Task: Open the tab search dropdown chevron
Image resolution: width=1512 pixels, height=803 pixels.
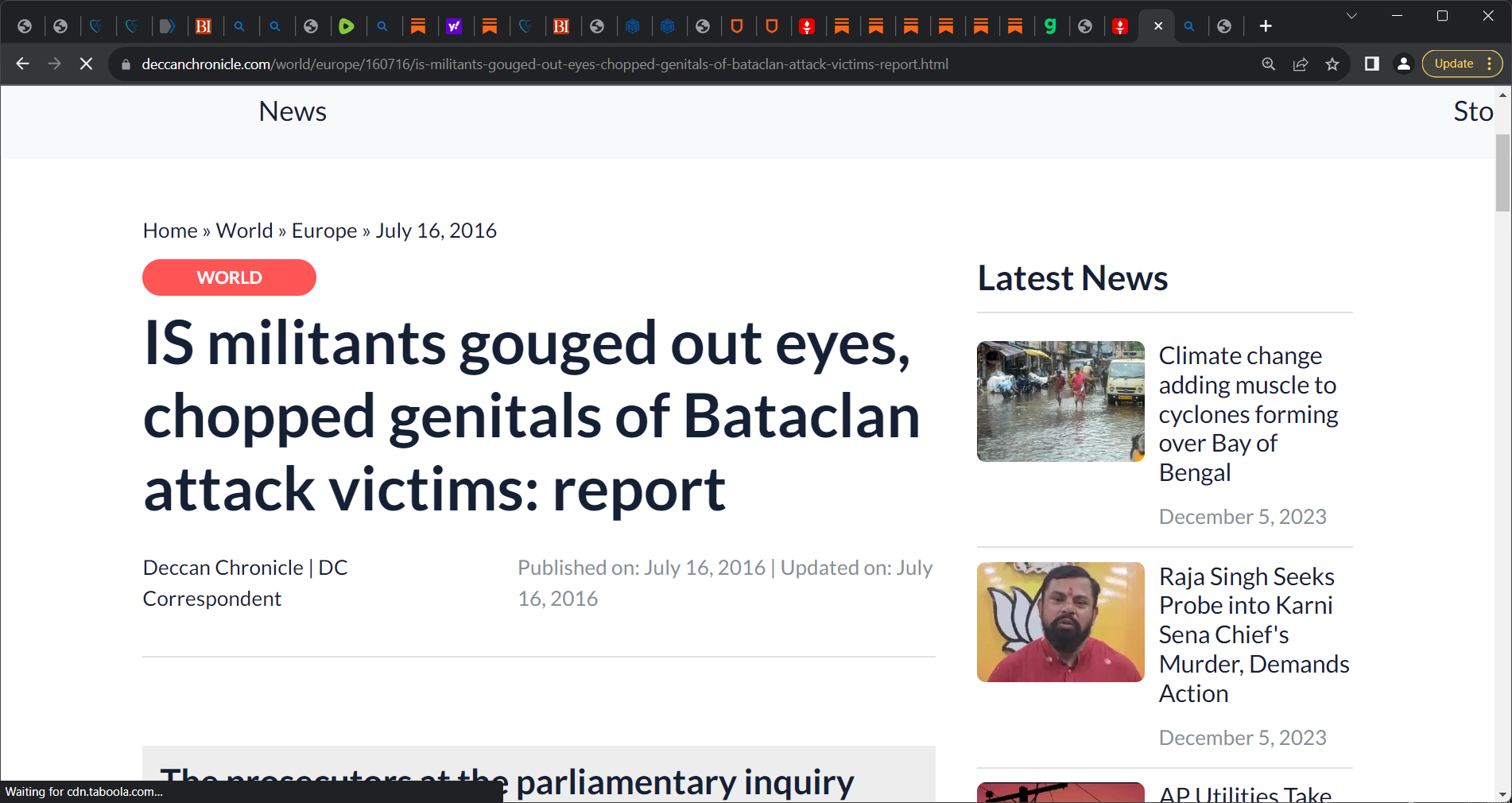Action: coord(1351,16)
